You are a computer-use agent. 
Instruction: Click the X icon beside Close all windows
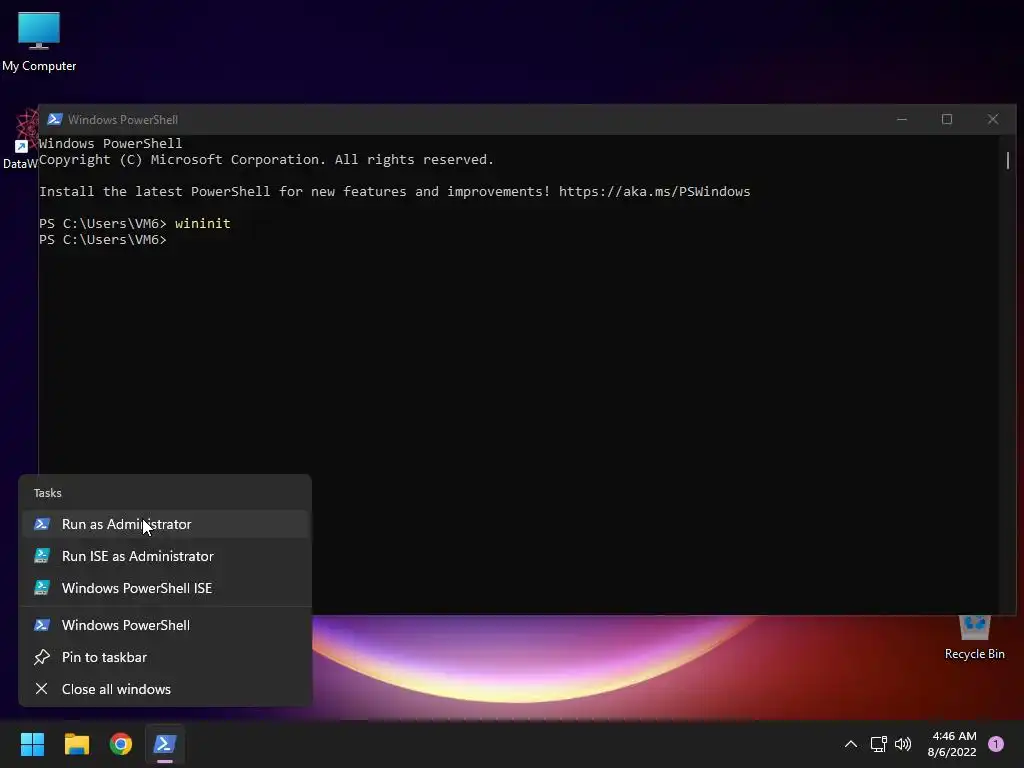(x=42, y=689)
